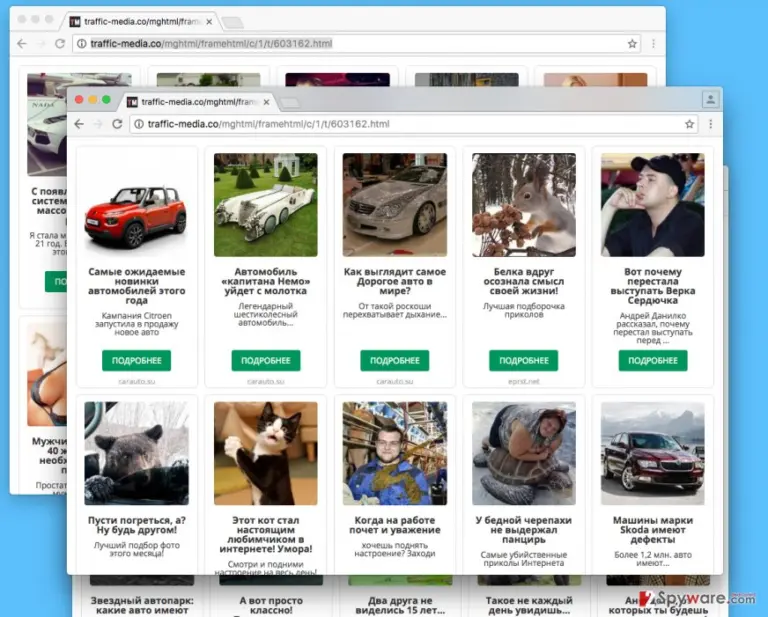Open dark red Skoda thumbnail
The image size is (768, 617).
pyautogui.click(x=653, y=453)
